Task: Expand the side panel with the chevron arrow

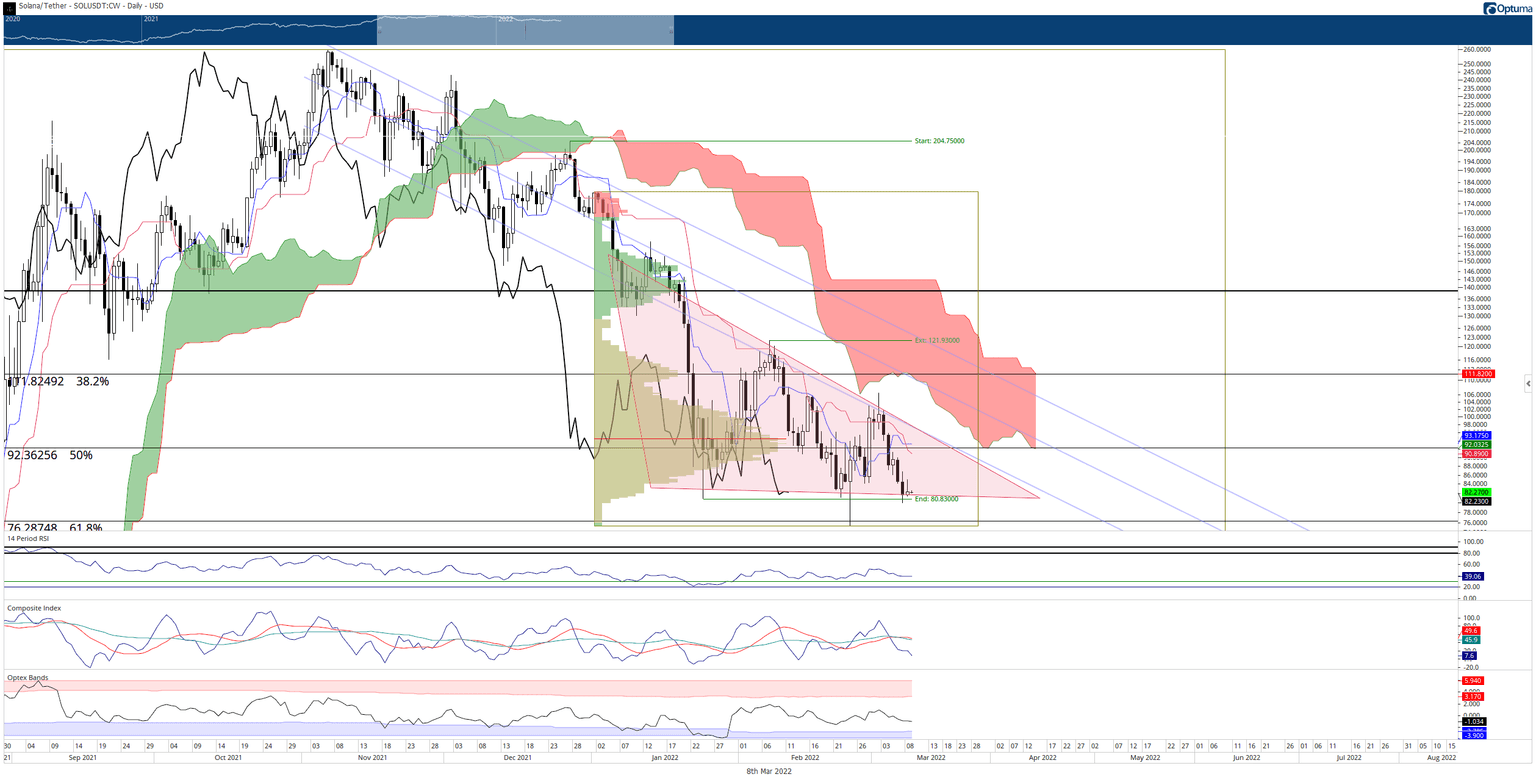Action: (1528, 383)
